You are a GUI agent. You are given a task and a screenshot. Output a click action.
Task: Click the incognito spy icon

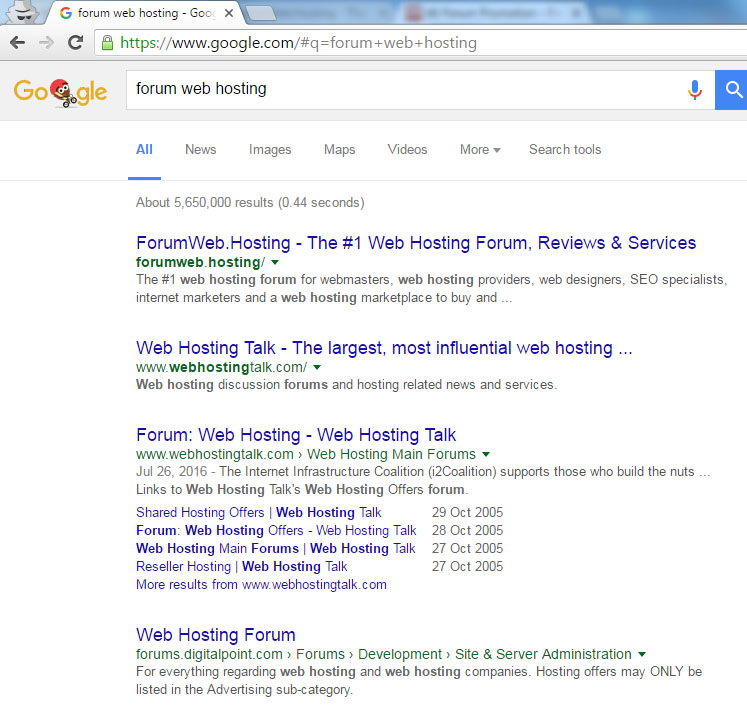22,11
